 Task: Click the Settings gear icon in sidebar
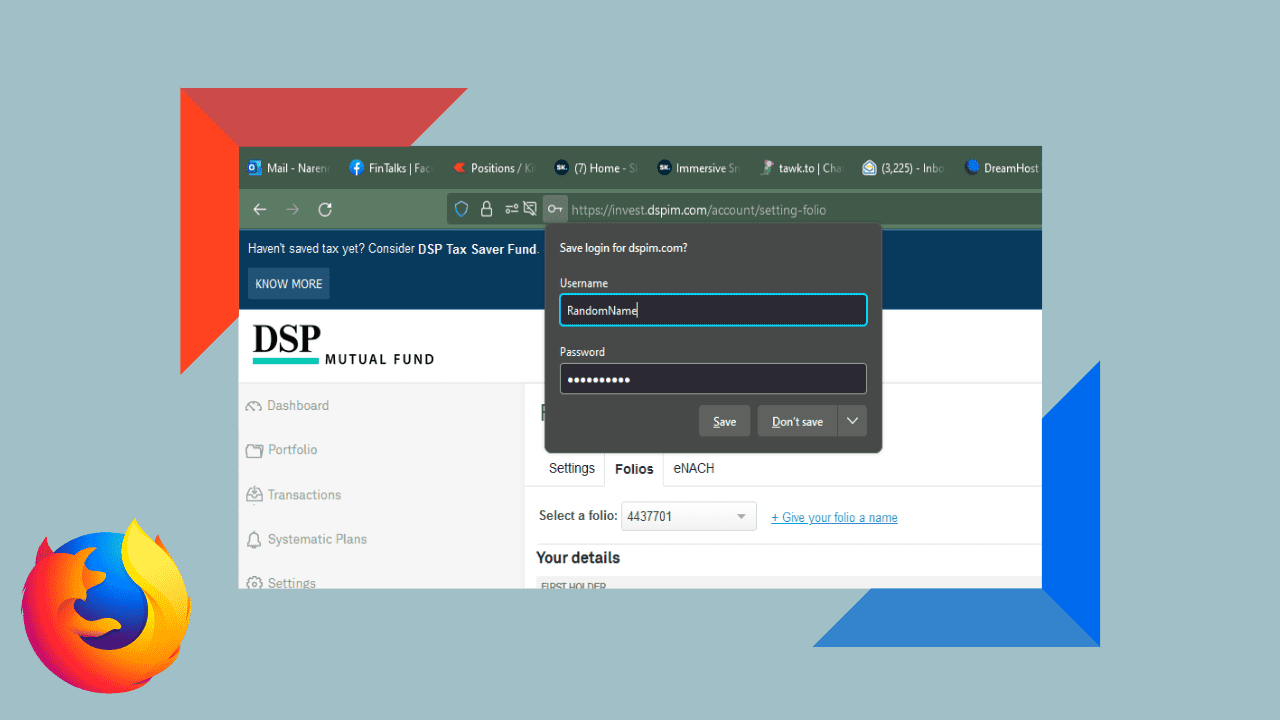pos(254,583)
